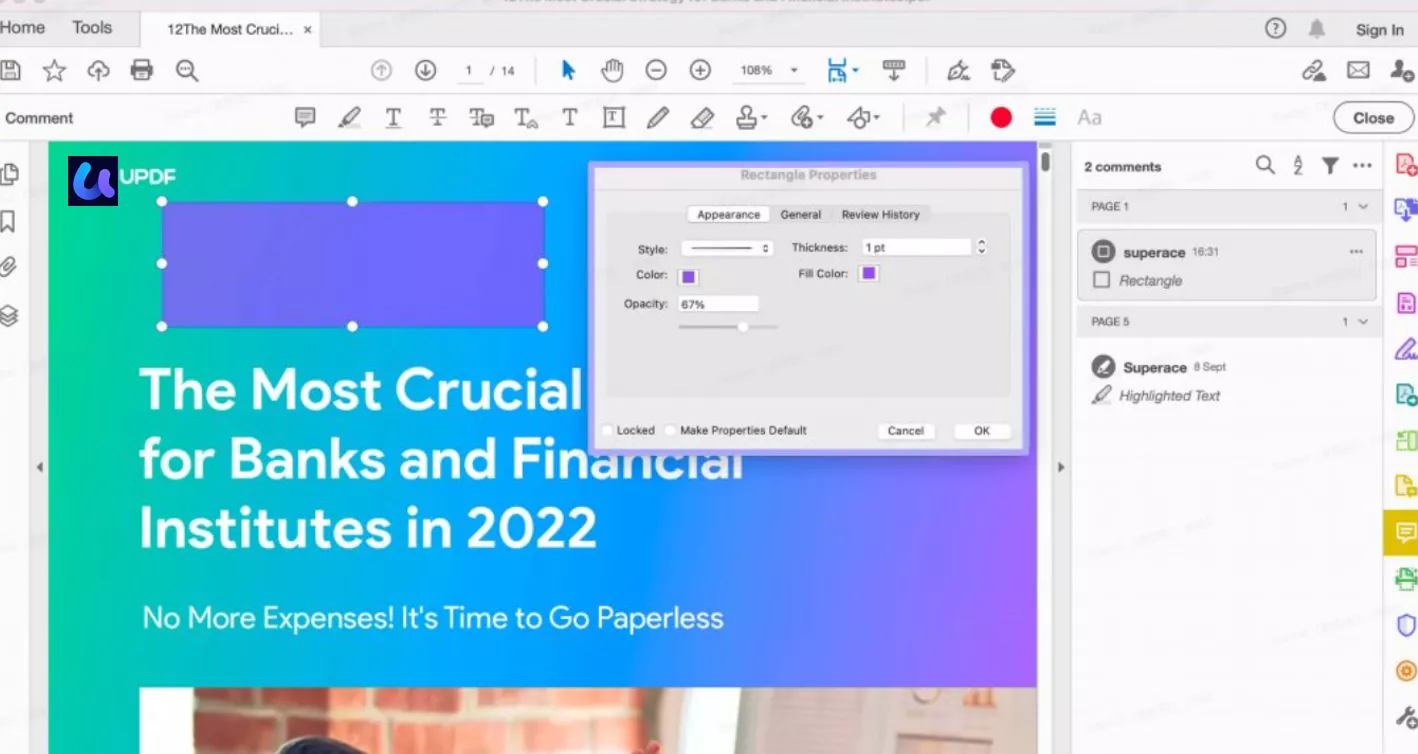Screen dimensions: 1418x754
Task: Open the rectangle Fill Color swatch
Action: coord(867,273)
